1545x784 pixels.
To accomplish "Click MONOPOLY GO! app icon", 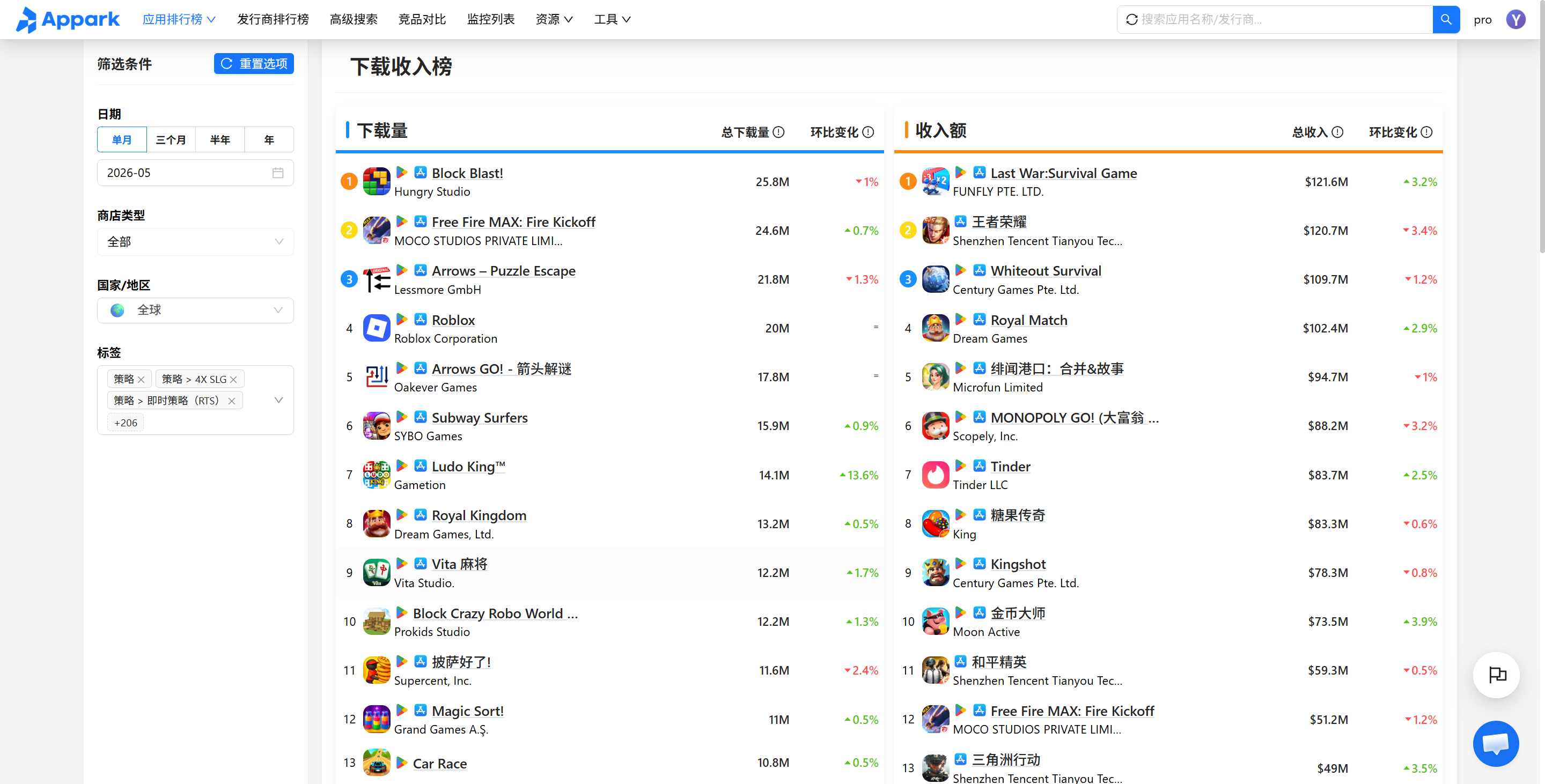I will (x=936, y=426).
